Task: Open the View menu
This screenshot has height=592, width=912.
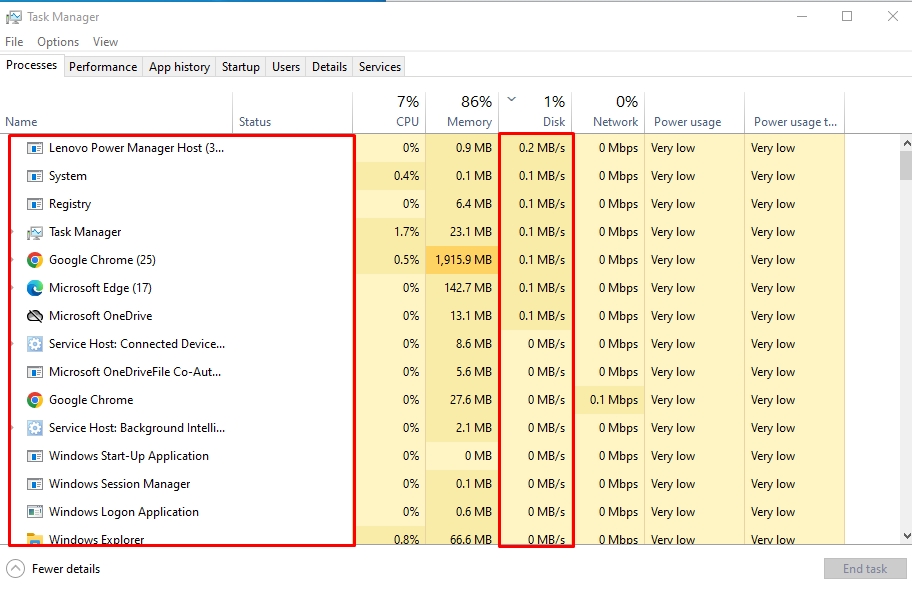Action: (x=105, y=42)
